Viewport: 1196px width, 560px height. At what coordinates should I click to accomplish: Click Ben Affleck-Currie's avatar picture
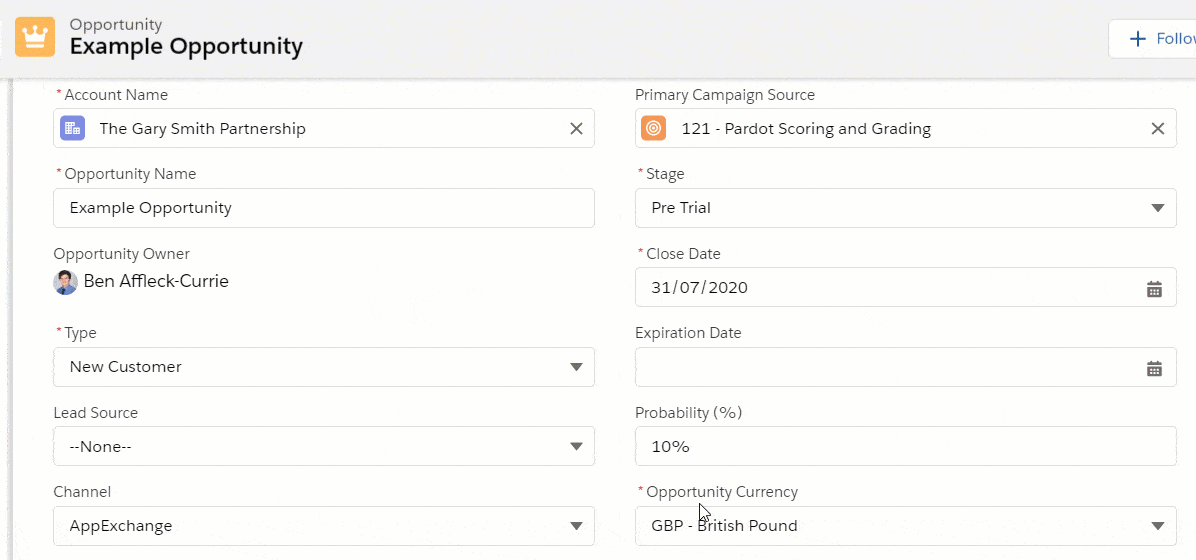pos(65,282)
